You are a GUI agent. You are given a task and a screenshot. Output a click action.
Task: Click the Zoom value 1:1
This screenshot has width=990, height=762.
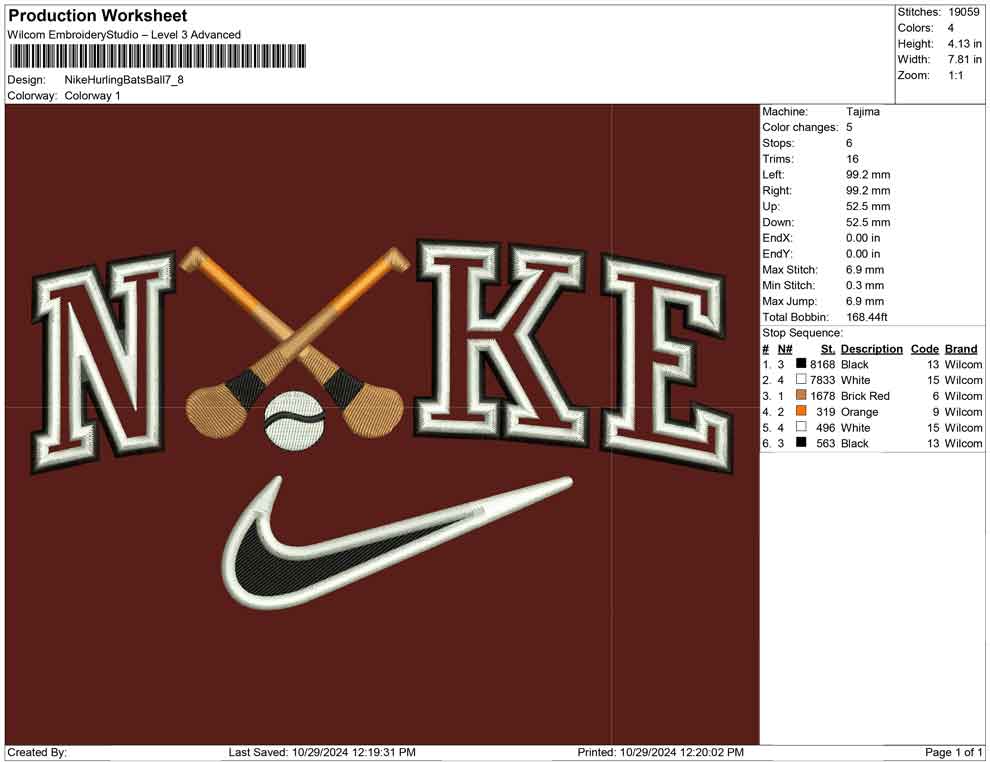click(955, 75)
